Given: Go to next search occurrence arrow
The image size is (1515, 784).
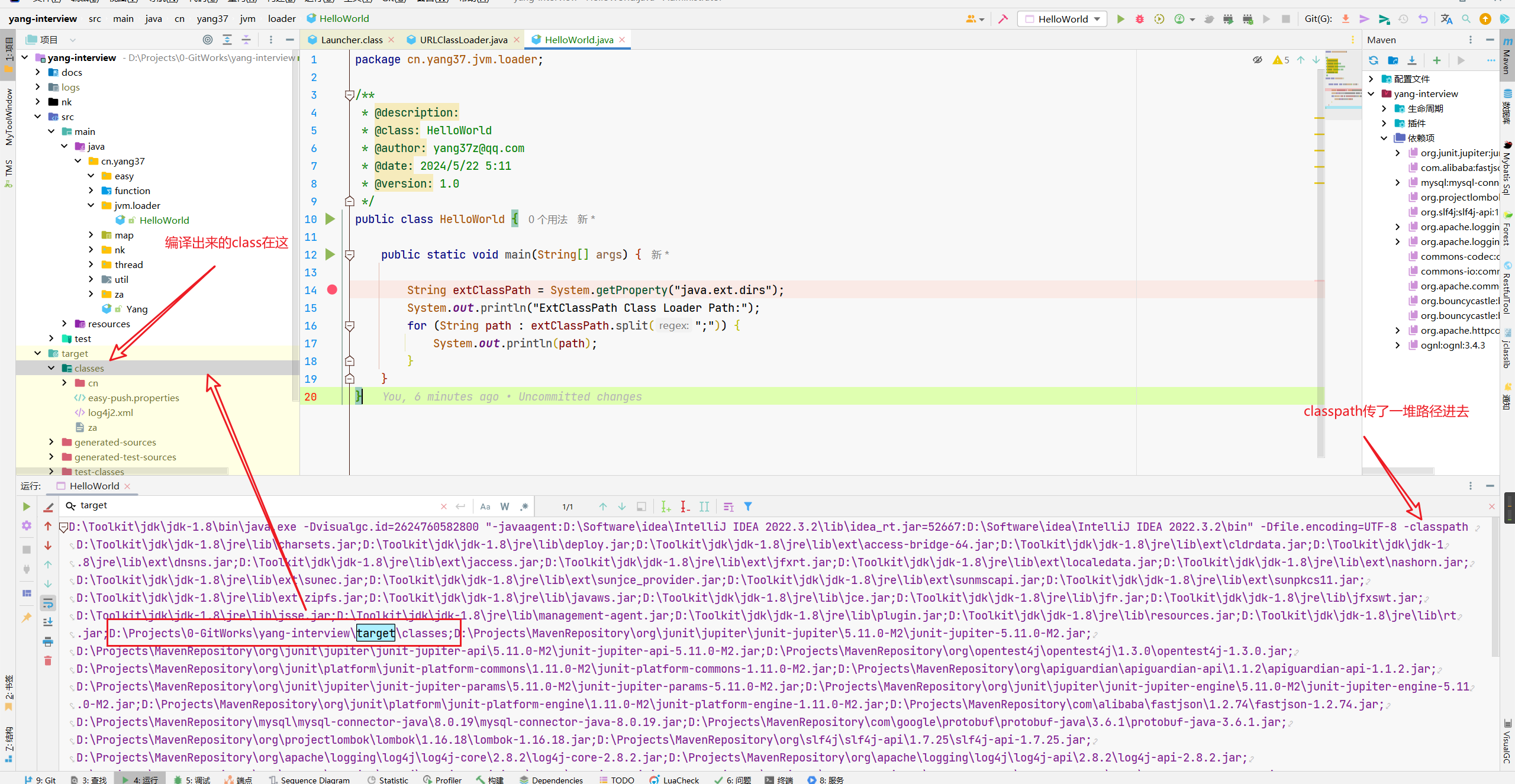Looking at the screenshot, I should pos(622,506).
